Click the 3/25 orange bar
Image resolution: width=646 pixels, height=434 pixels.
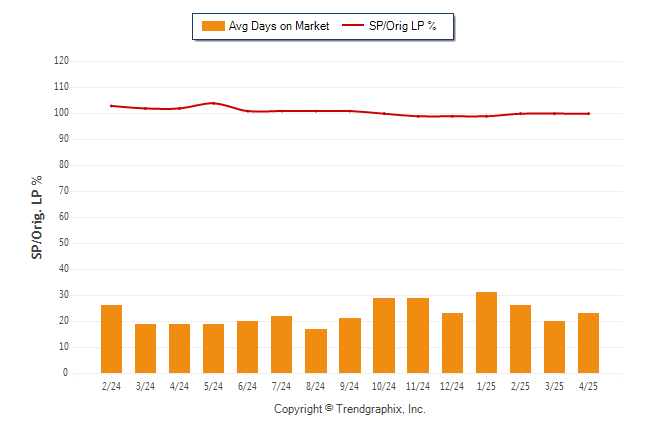pos(554,347)
